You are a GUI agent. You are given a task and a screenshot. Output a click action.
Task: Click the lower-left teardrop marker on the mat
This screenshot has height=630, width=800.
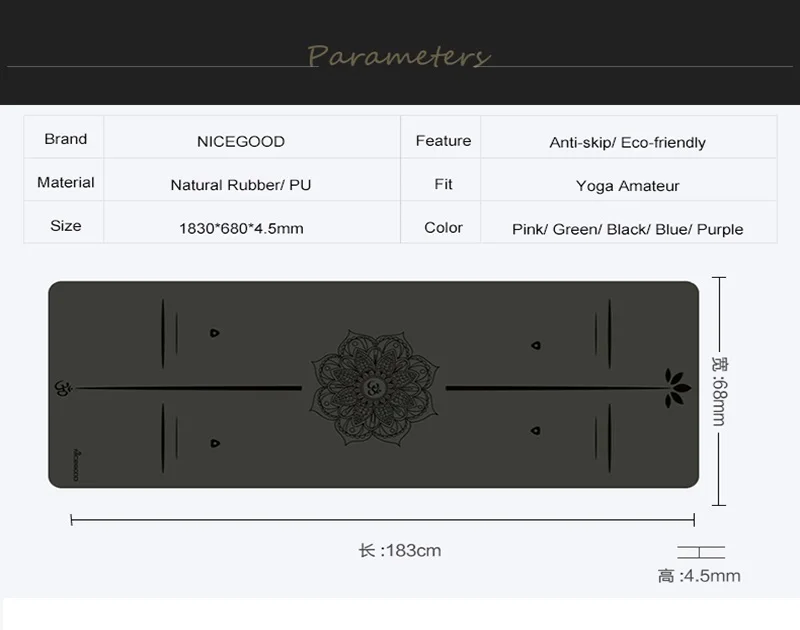click(x=215, y=440)
